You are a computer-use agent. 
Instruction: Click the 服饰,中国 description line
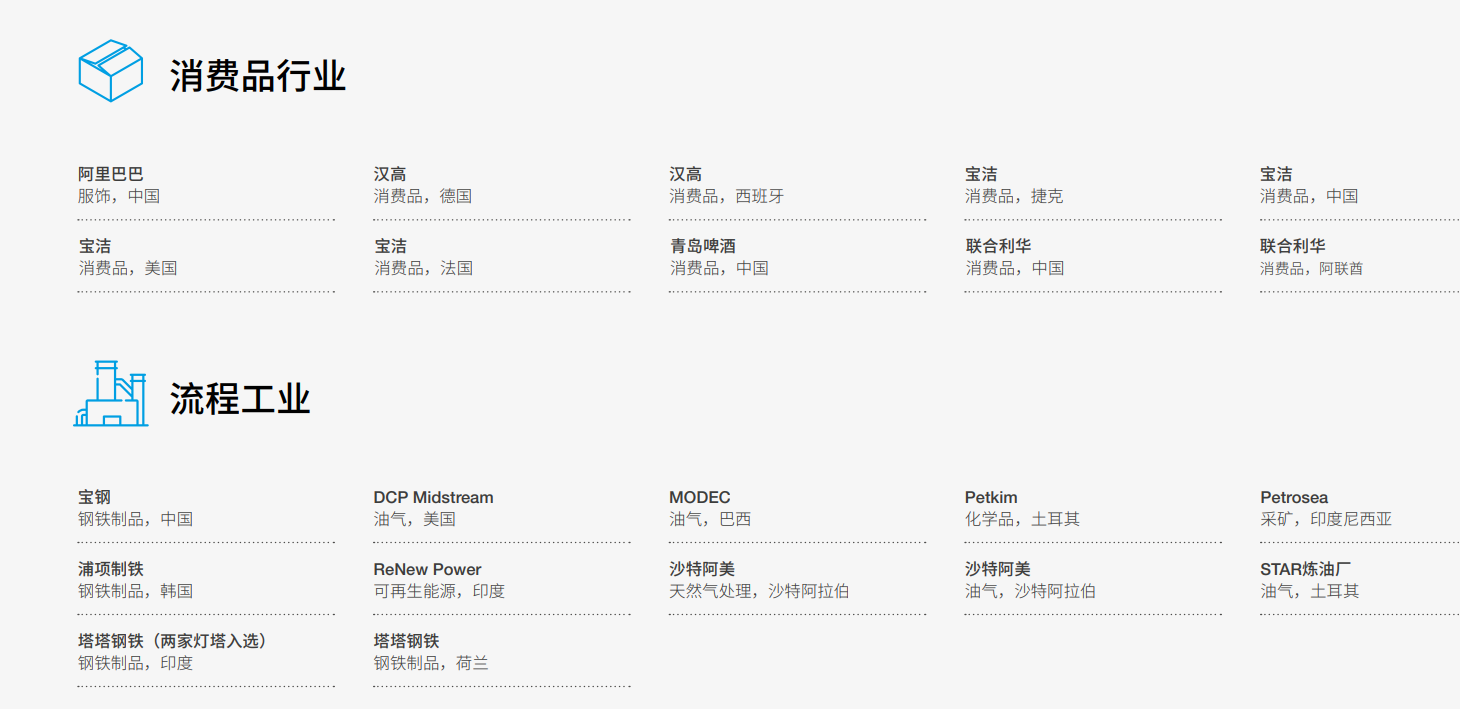tap(119, 196)
